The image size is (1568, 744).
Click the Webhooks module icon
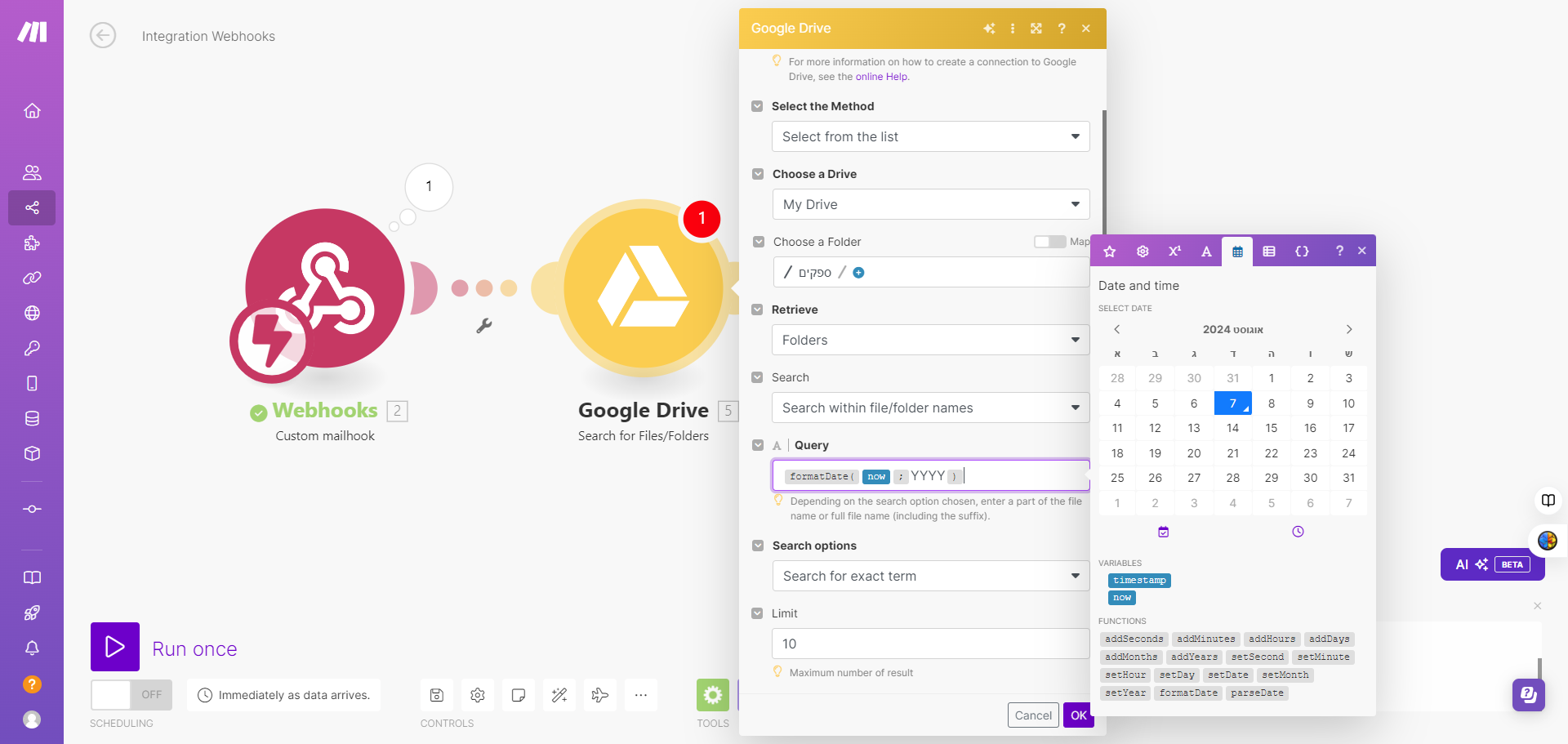coord(324,287)
